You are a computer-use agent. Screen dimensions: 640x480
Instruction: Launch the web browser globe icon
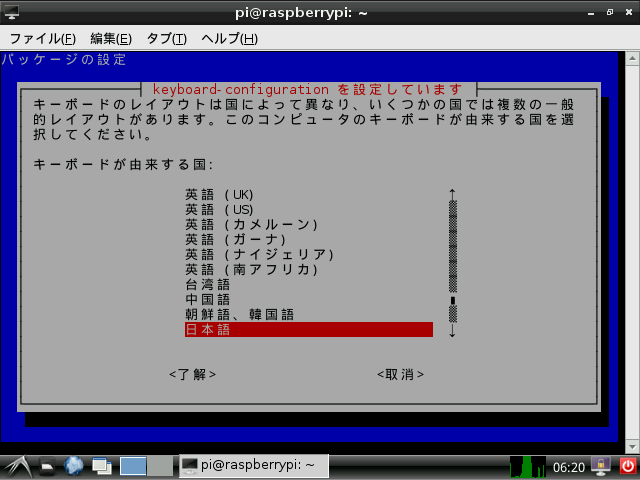[74, 466]
